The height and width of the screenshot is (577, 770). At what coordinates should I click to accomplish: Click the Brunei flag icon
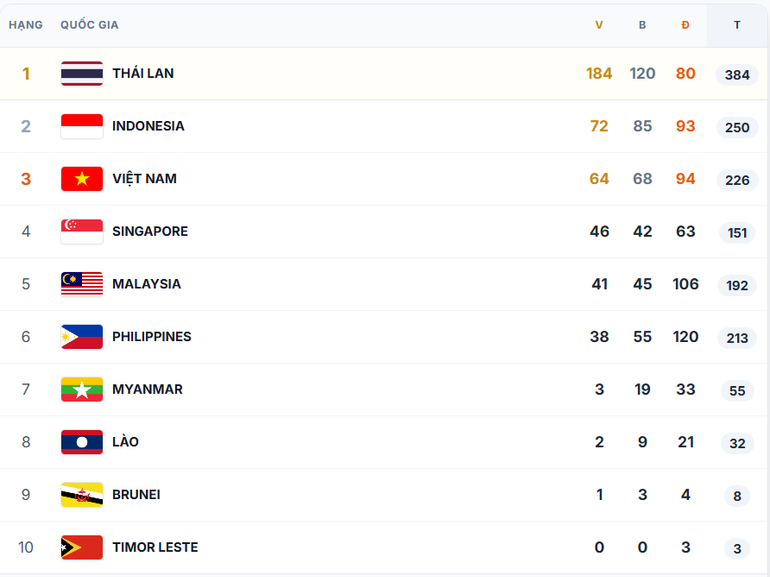click(x=81, y=495)
